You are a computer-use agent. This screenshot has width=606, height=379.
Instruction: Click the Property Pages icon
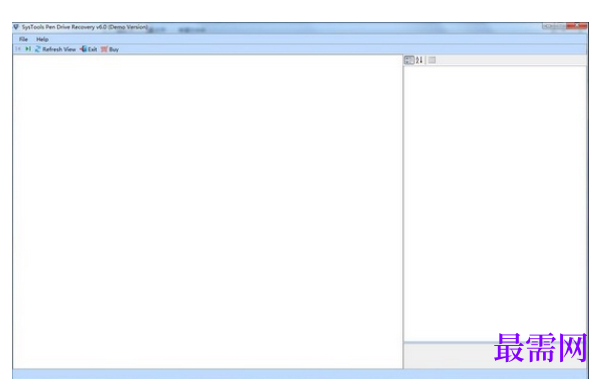[x=432, y=60]
